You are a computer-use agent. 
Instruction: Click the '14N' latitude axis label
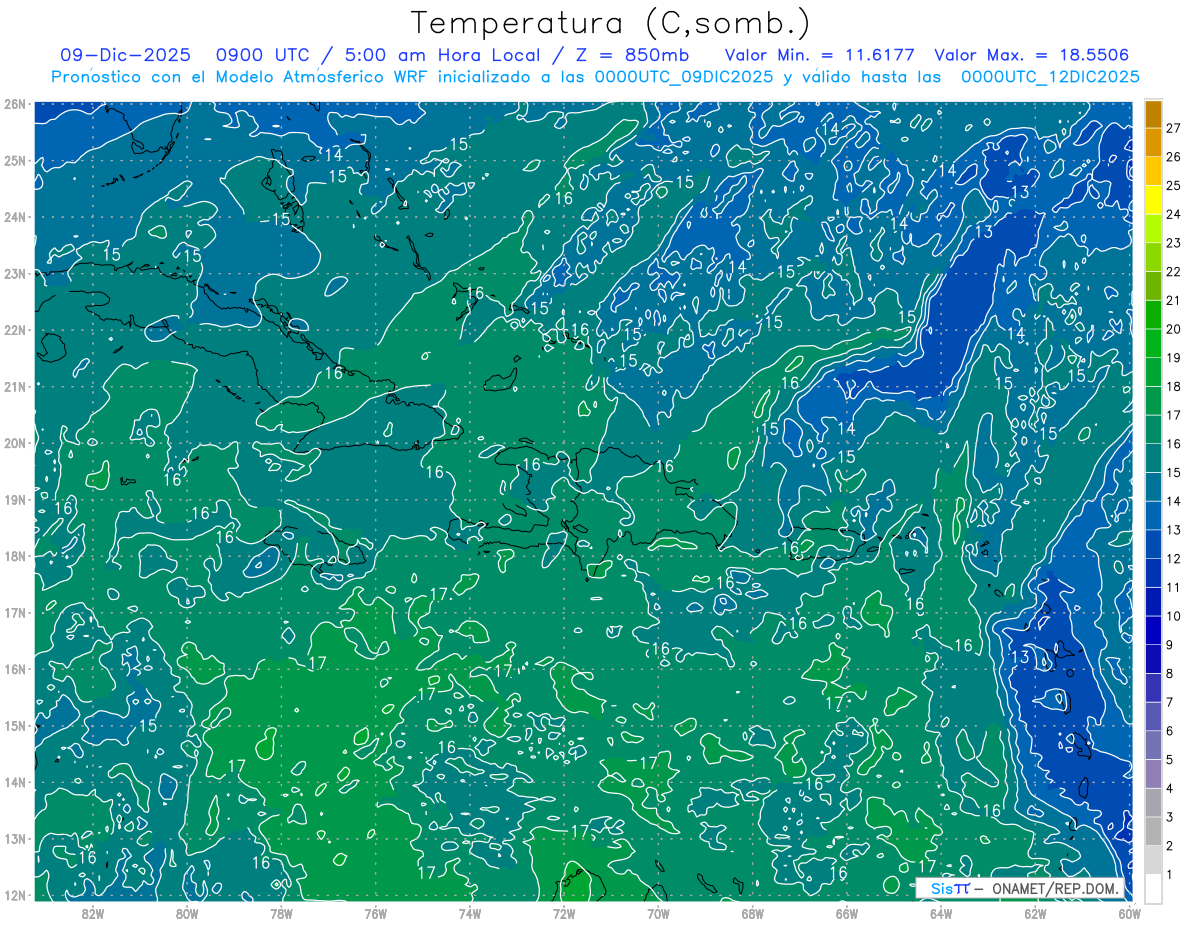tap(15, 782)
